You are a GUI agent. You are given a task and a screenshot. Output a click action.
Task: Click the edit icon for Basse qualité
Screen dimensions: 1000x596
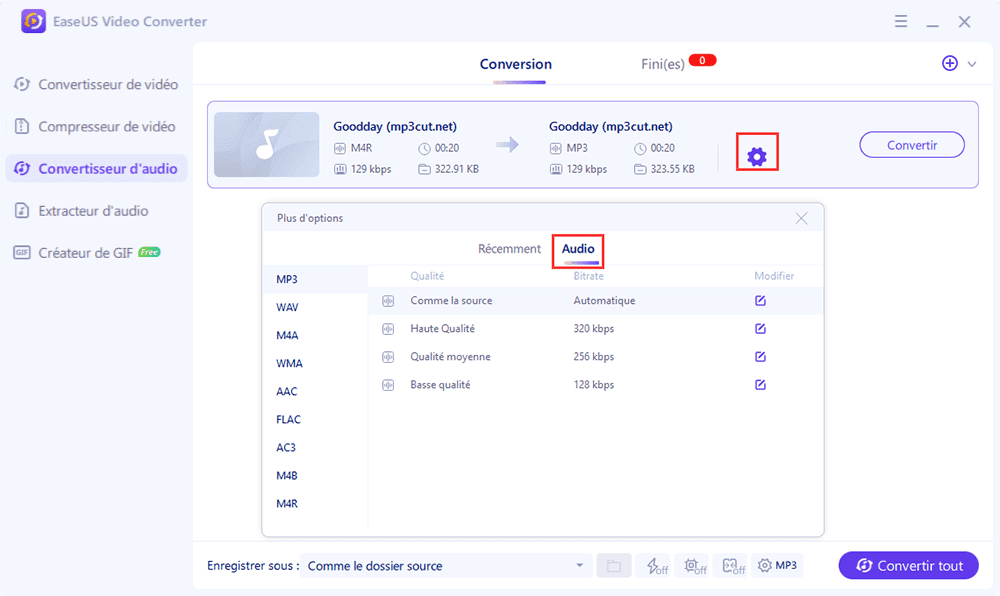point(760,385)
